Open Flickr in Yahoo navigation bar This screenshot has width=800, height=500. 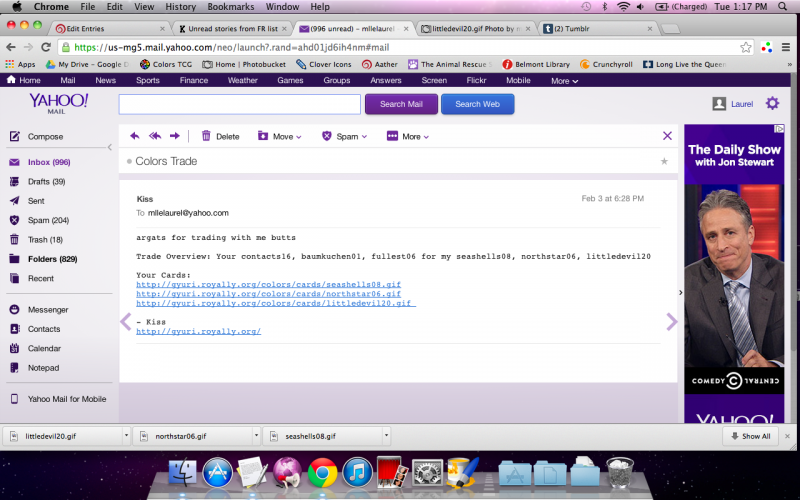coord(476,80)
